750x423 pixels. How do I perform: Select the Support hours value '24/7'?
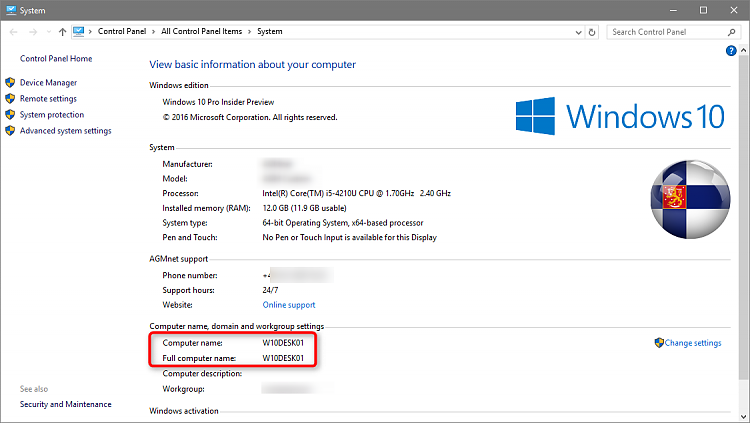coord(270,290)
